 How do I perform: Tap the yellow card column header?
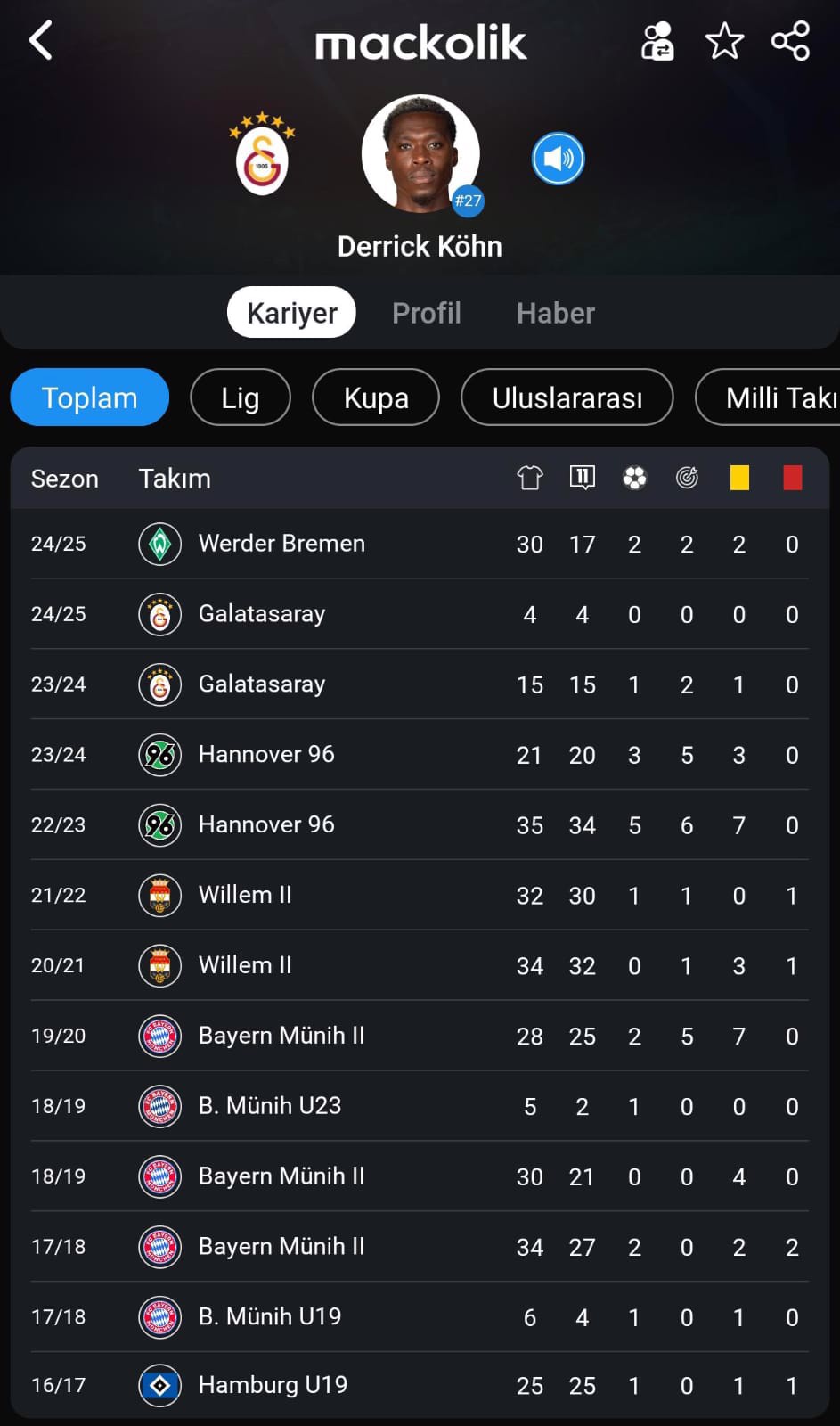coord(739,478)
